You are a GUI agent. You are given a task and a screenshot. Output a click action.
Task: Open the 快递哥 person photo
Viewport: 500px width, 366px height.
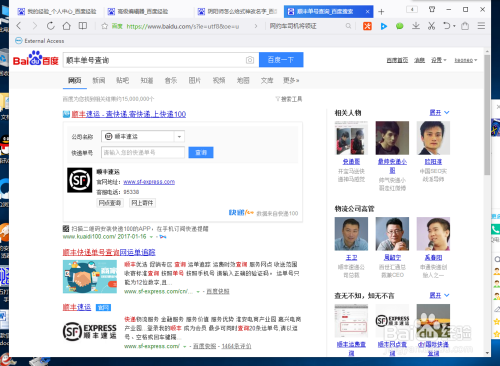(x=351, y=138)
